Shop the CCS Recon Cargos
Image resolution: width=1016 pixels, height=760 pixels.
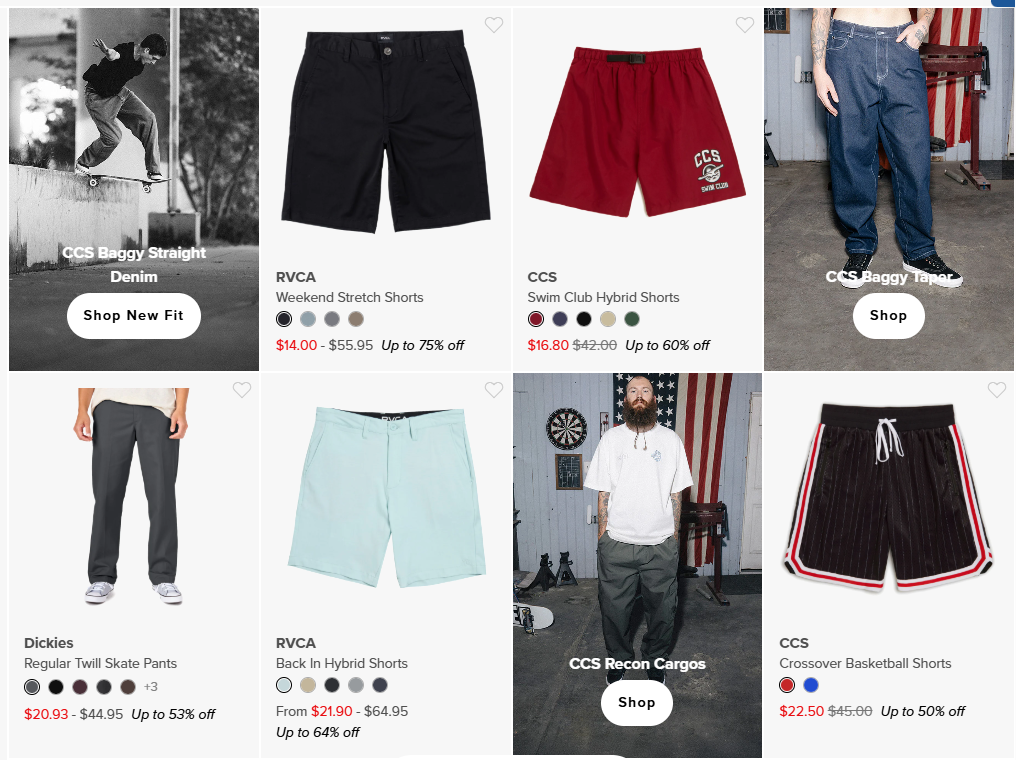(636, 703)
